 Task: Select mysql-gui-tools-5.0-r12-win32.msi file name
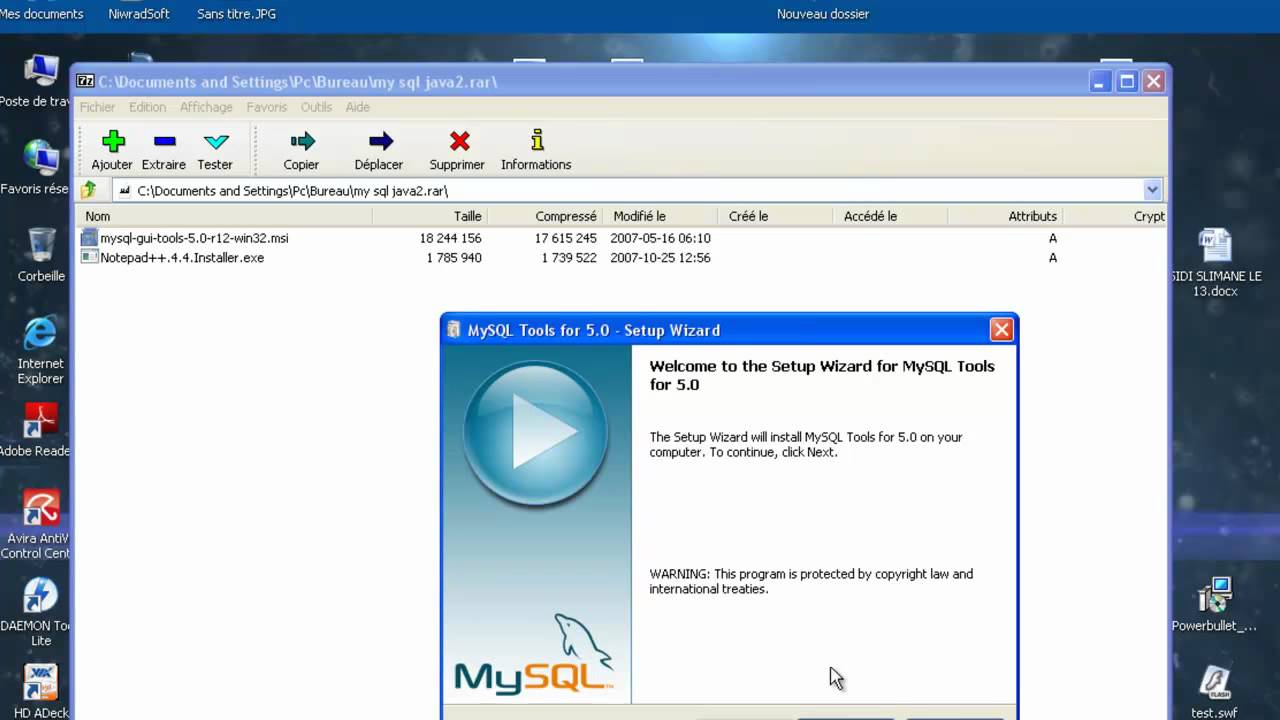(x=194, y=238)
